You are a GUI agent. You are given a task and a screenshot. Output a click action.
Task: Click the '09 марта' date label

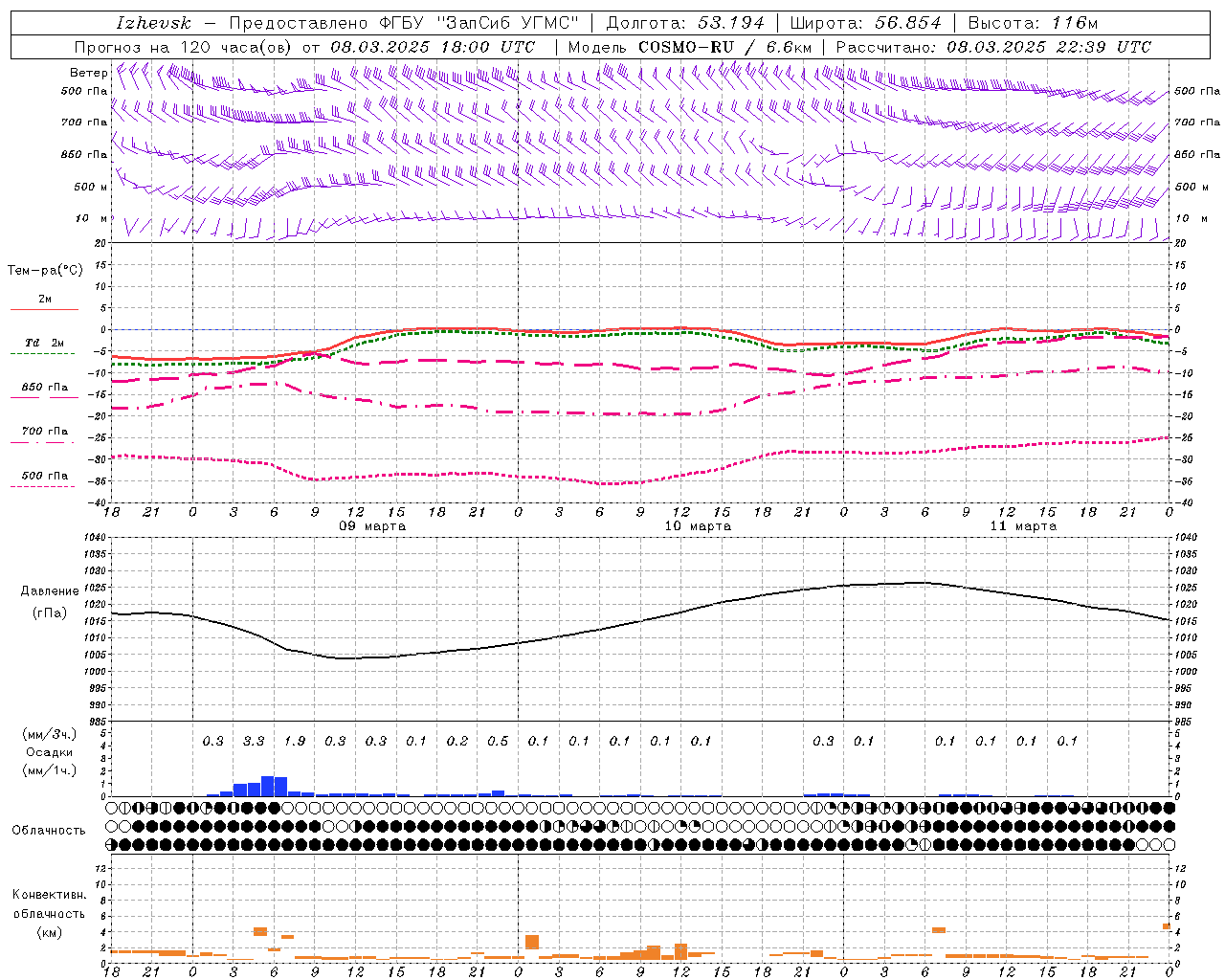pos(372,526)
